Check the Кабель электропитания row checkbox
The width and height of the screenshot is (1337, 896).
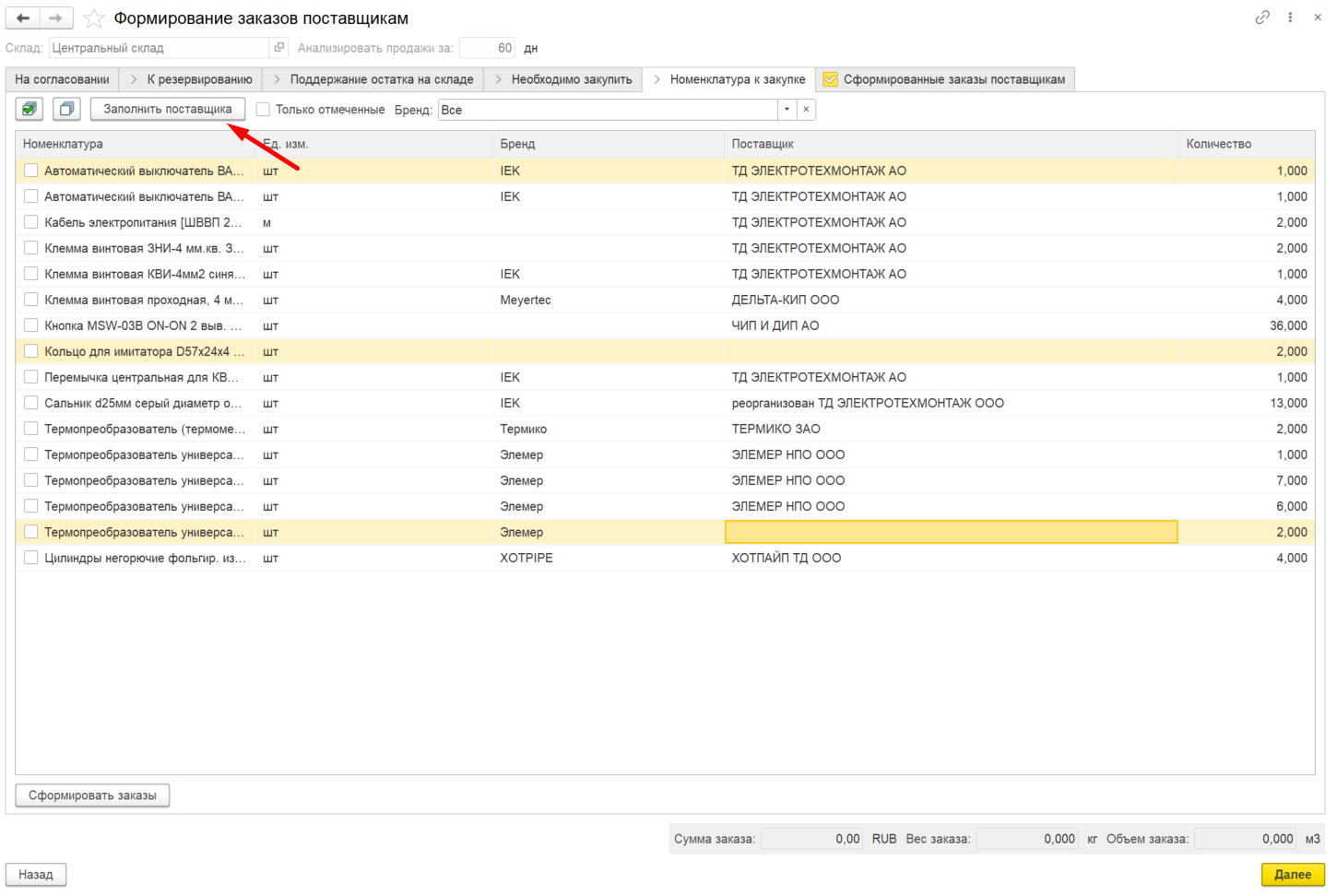[30, 222]
